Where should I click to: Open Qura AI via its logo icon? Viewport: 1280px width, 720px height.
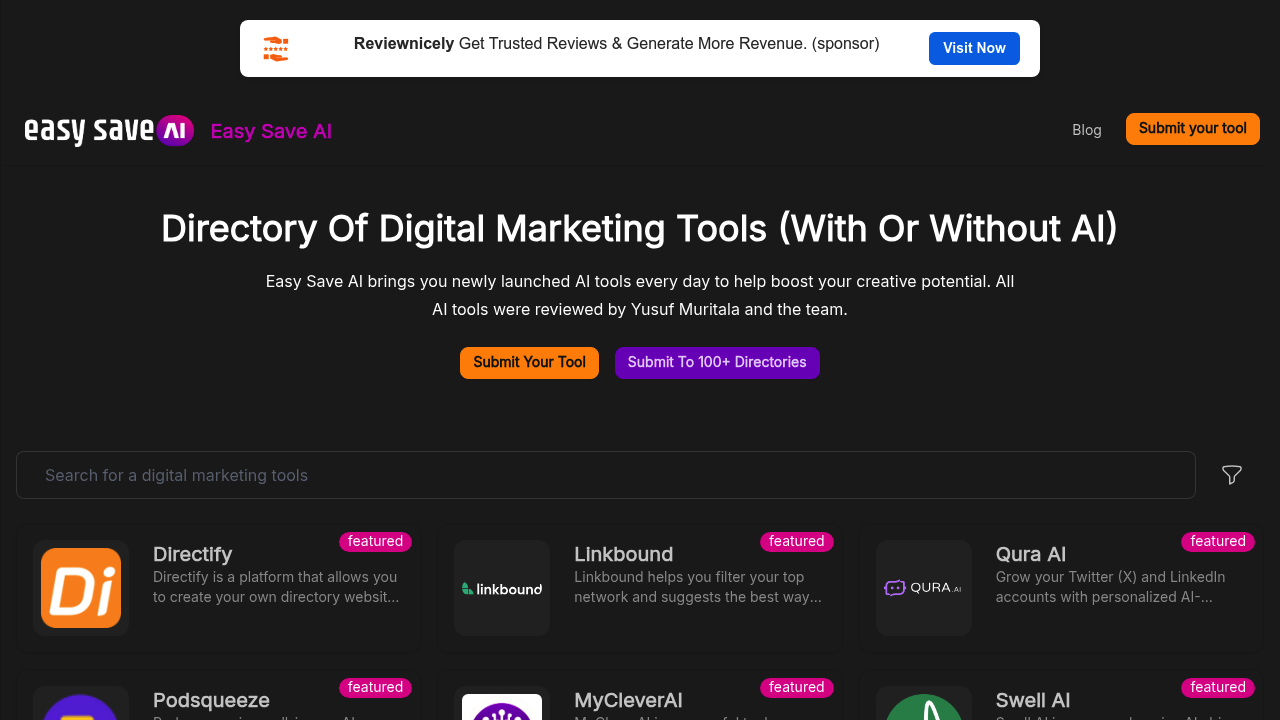point(923,588)
